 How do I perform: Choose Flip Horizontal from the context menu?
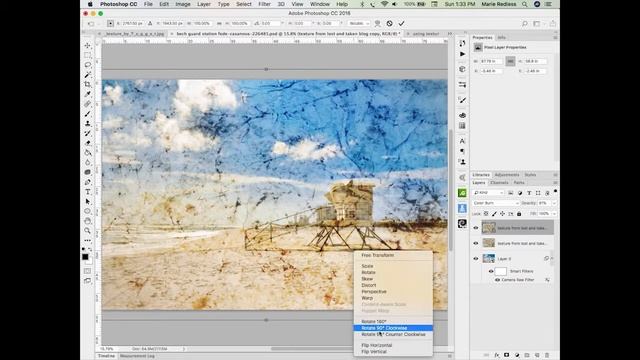(x=393, y=345)
